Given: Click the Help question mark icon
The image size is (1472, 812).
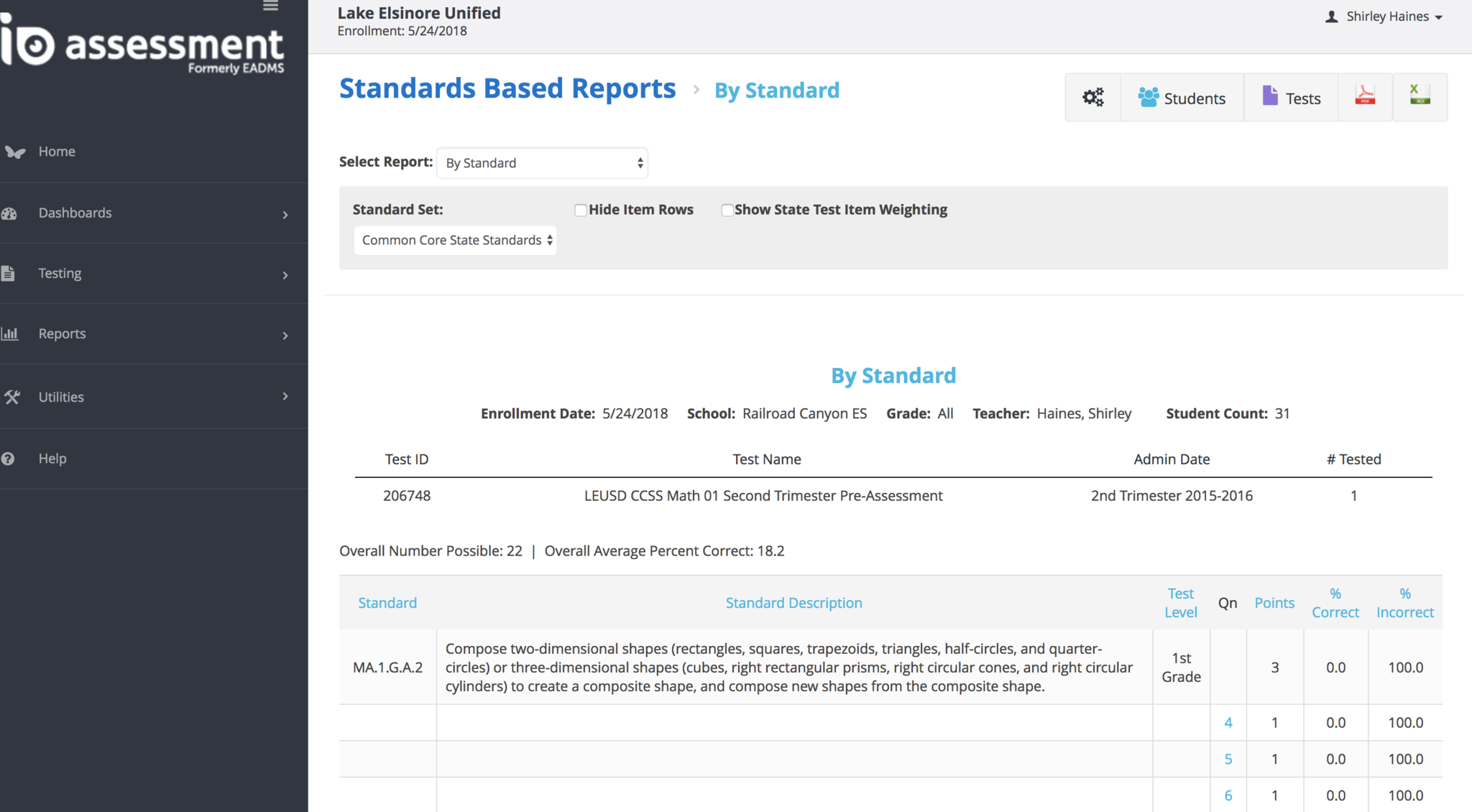Looking at the screenshot, I should click(x=9, y=458).
